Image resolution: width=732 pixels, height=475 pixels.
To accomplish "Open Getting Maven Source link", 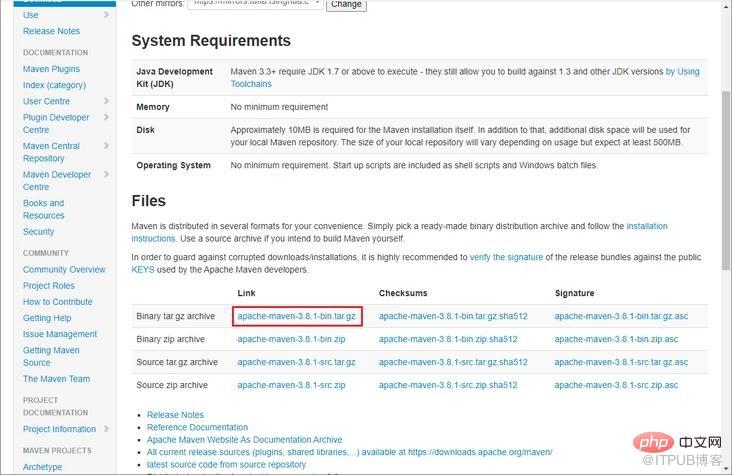I will point(51,356).
